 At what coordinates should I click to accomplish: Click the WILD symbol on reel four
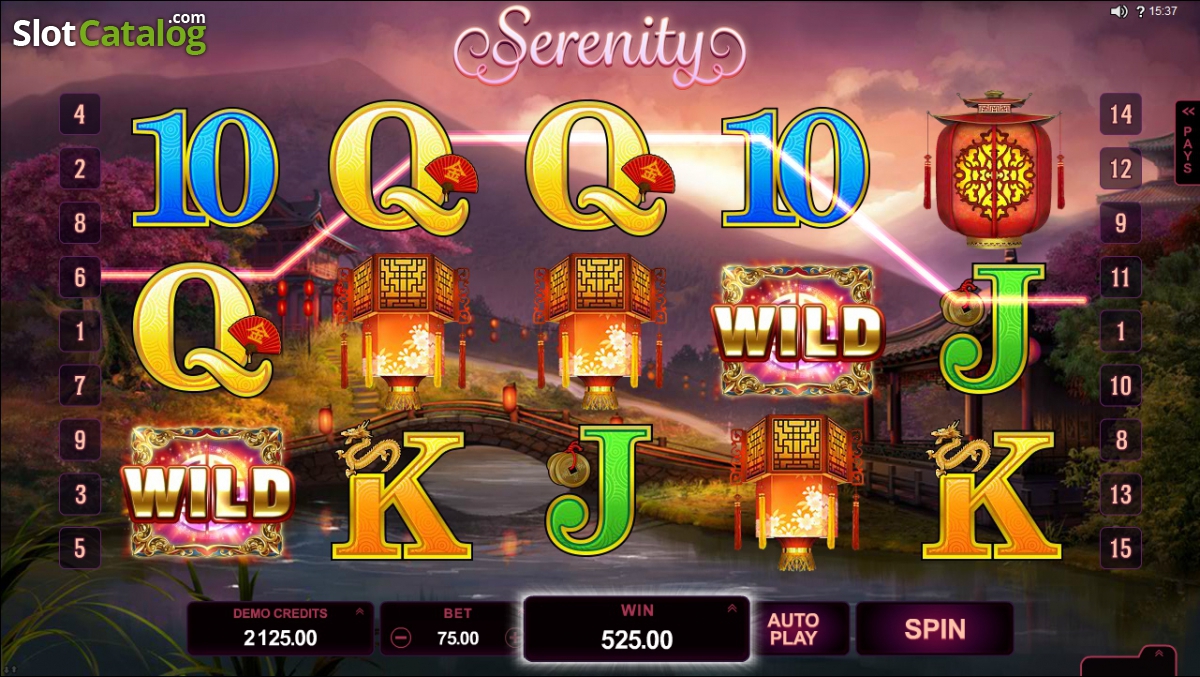(x=797, y=332)
